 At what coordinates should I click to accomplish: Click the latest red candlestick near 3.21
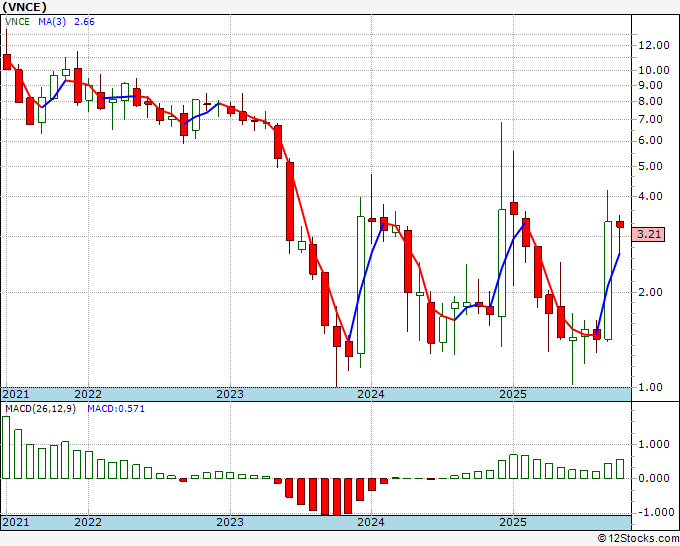[620, 224]
